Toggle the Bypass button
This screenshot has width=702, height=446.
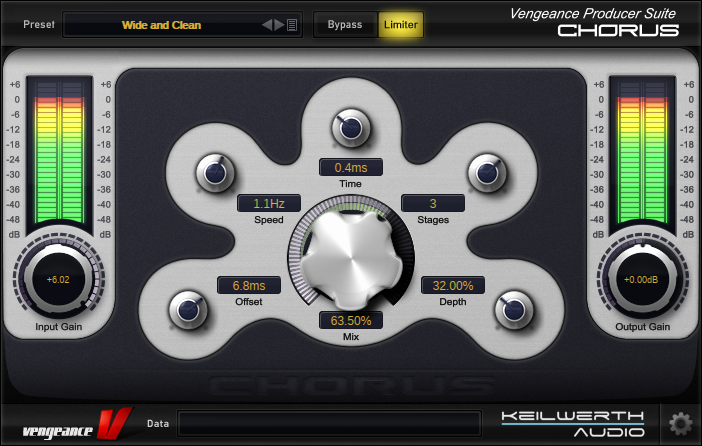coord(345,25)
